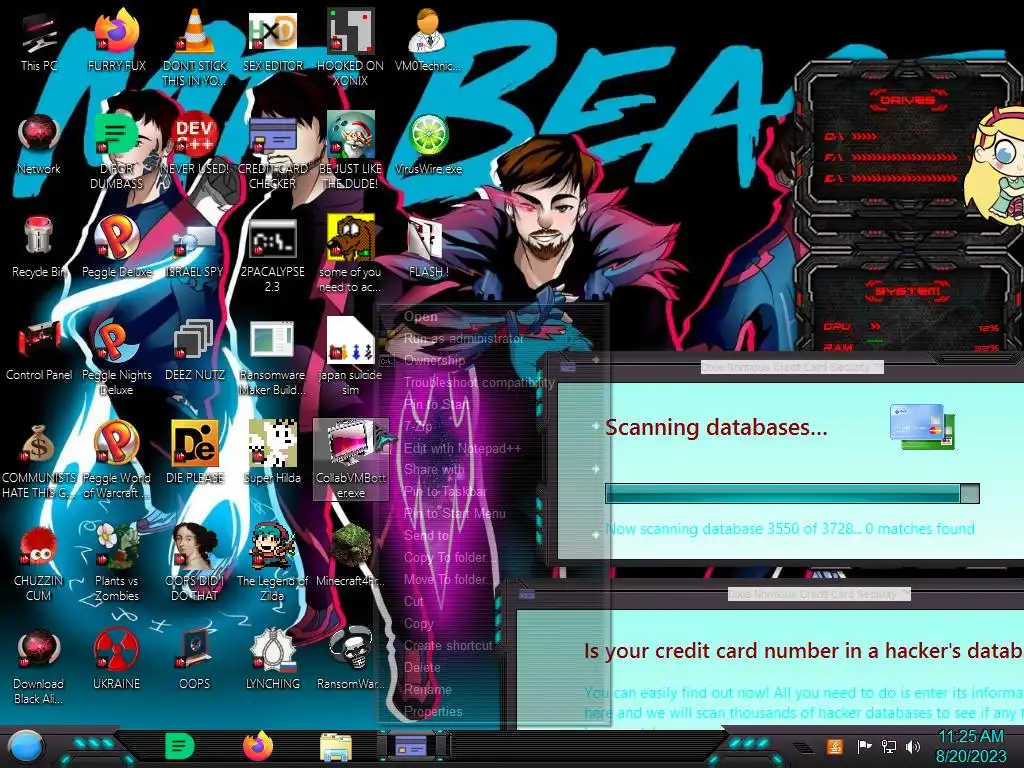The image size is (1024, 768).
Task: Launch Plants vs Zombies shortcut
Action: [116, 563]
